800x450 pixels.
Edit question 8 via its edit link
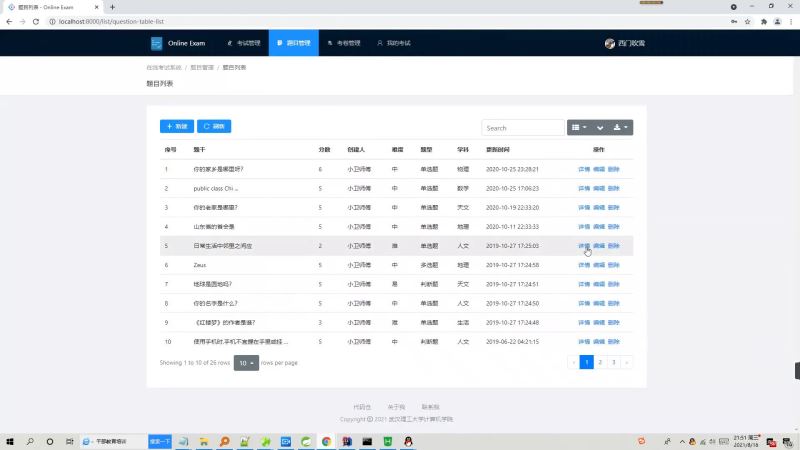click(x=599, y=304)
